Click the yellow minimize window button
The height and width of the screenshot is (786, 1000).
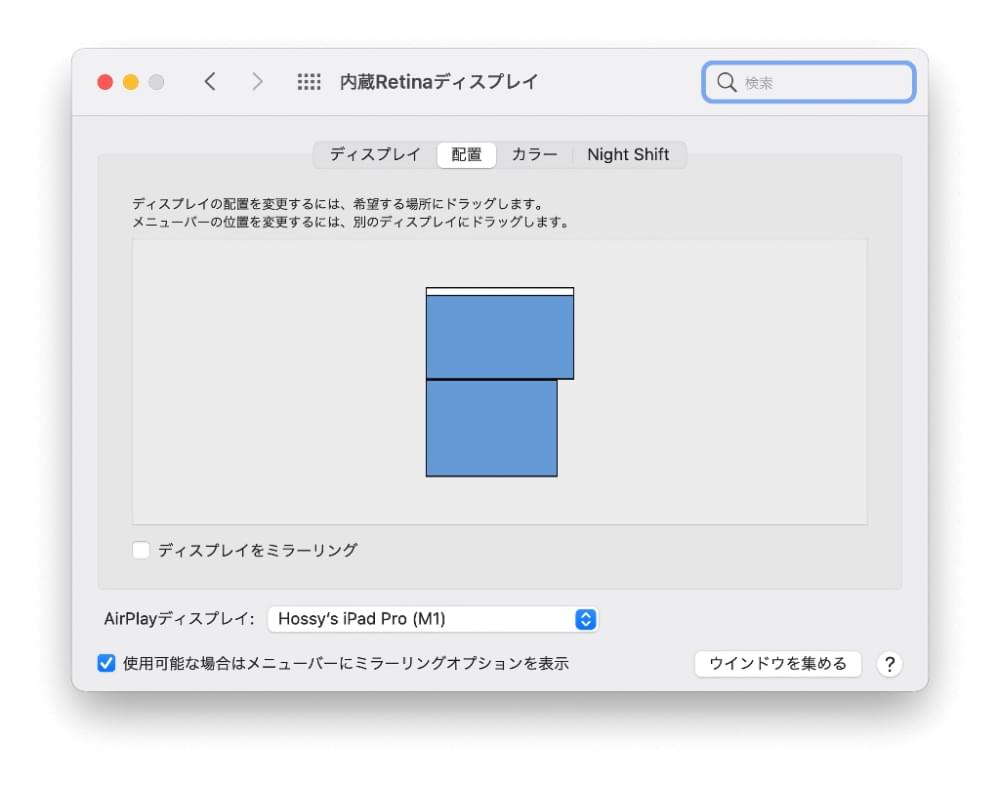(131, 82)
